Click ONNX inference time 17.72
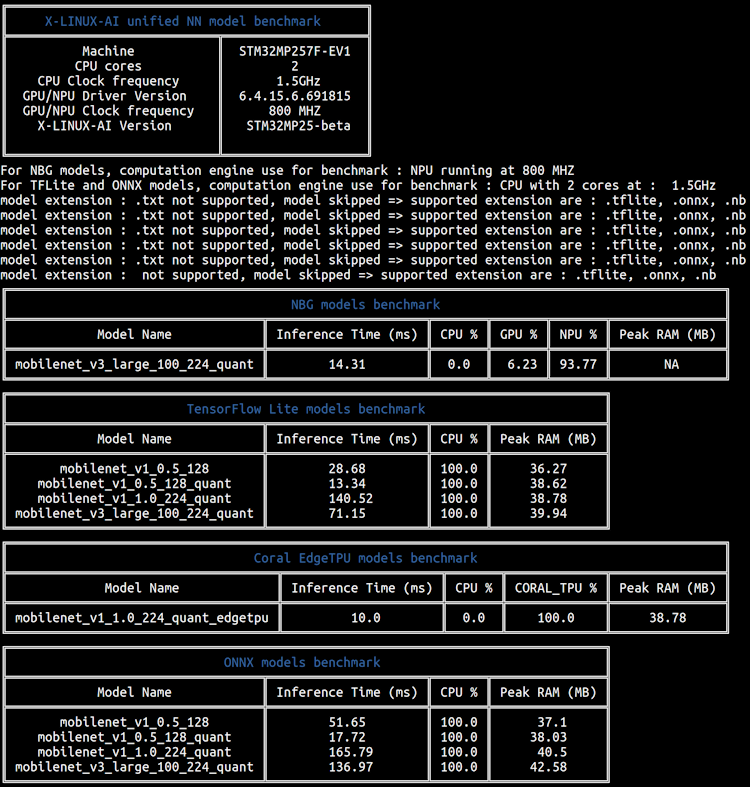Viewport: 750px width, 787px height. pos(347,737)
